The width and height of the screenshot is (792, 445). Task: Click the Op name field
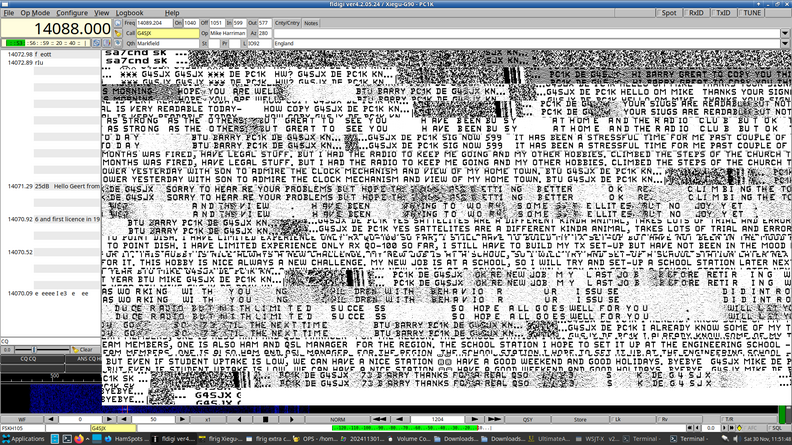point(227,33)
